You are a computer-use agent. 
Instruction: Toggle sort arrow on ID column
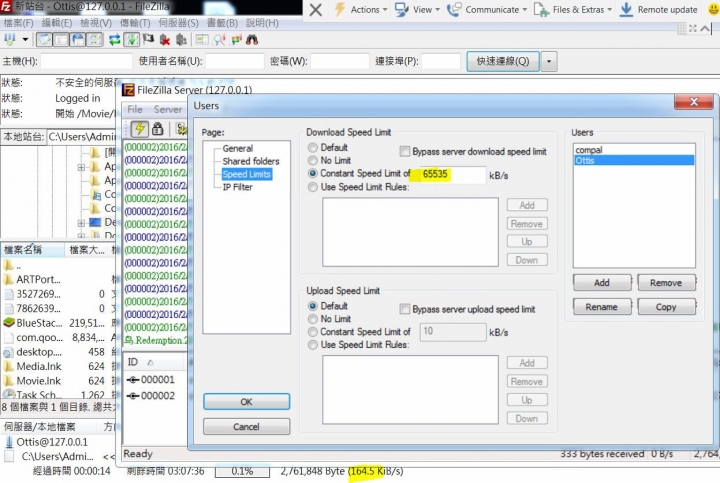[x=150, y=363]
